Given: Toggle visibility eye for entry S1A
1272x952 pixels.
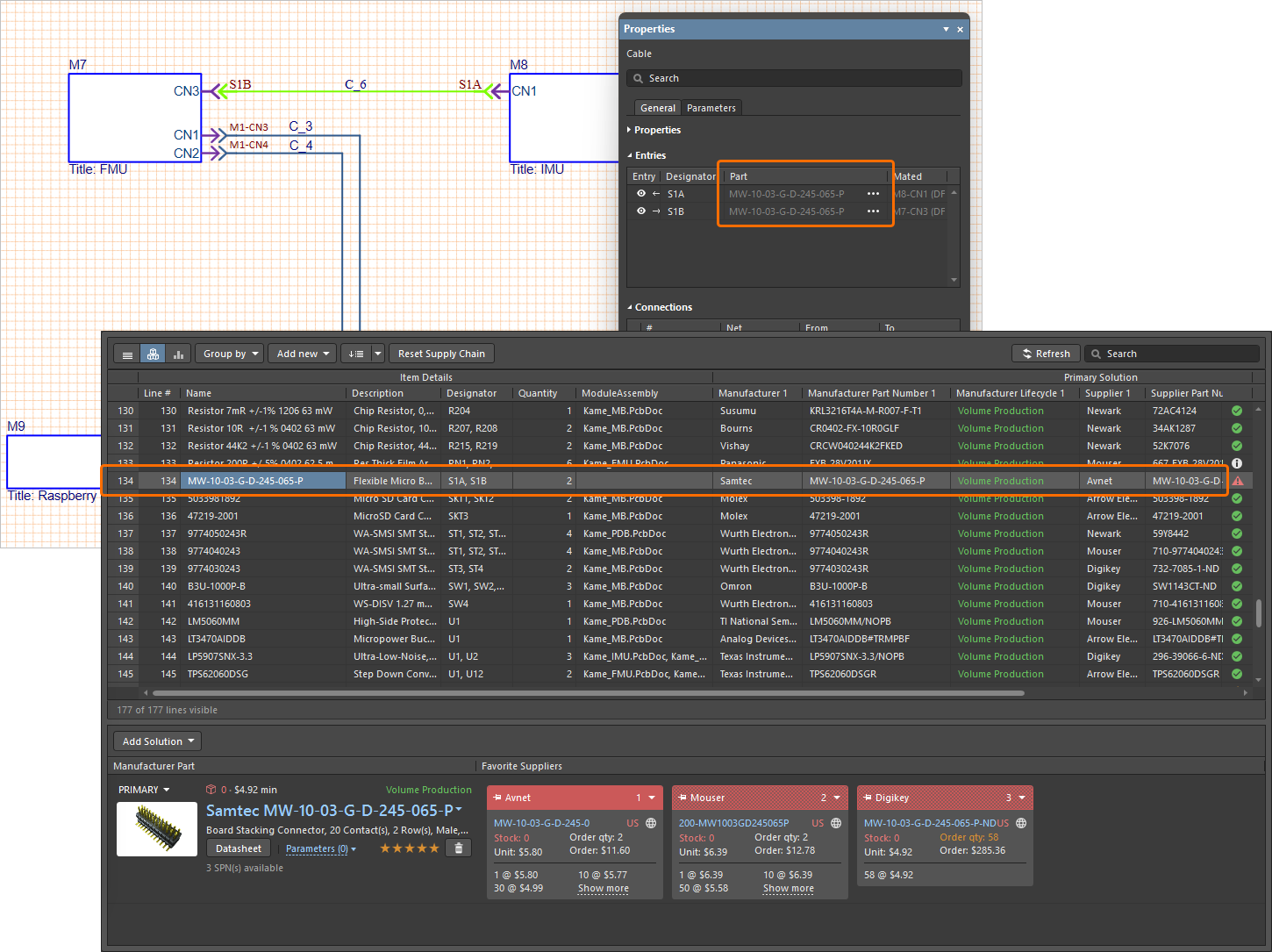Looking at the screenshot, I should click(x=641, y=194).
